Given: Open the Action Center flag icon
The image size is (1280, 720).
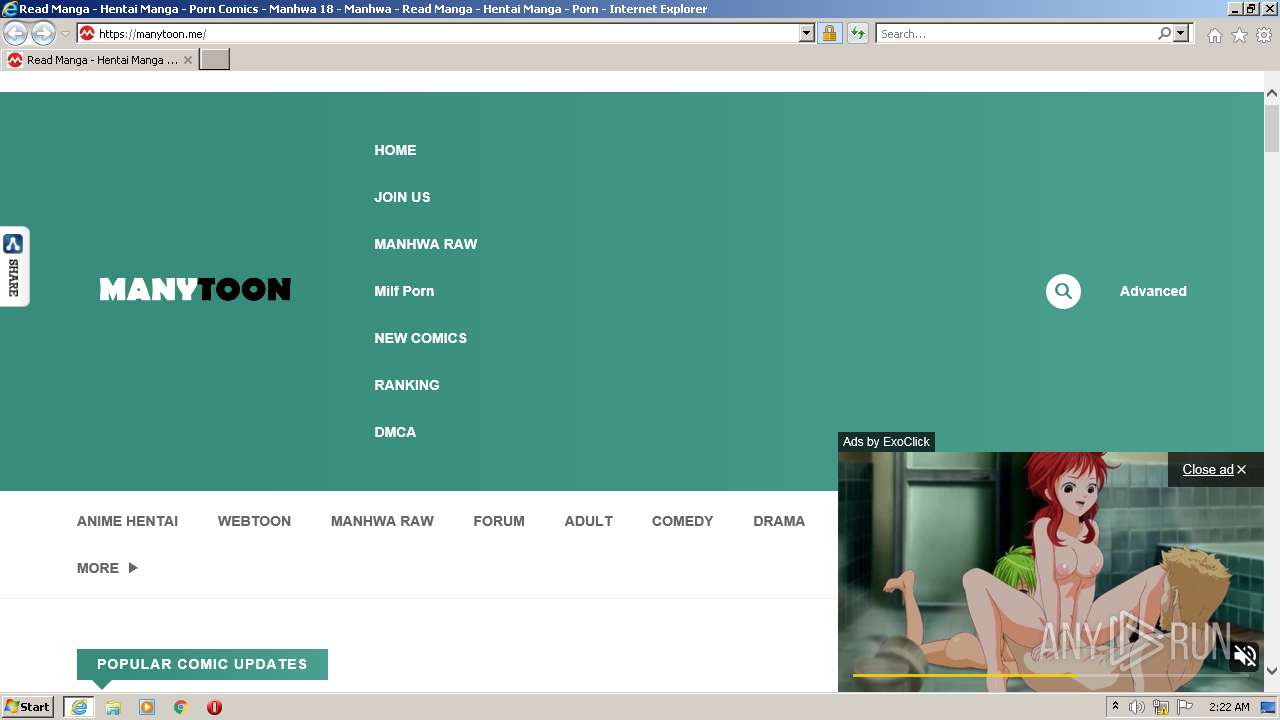Looking at the screenshot, I should 1185,707.
